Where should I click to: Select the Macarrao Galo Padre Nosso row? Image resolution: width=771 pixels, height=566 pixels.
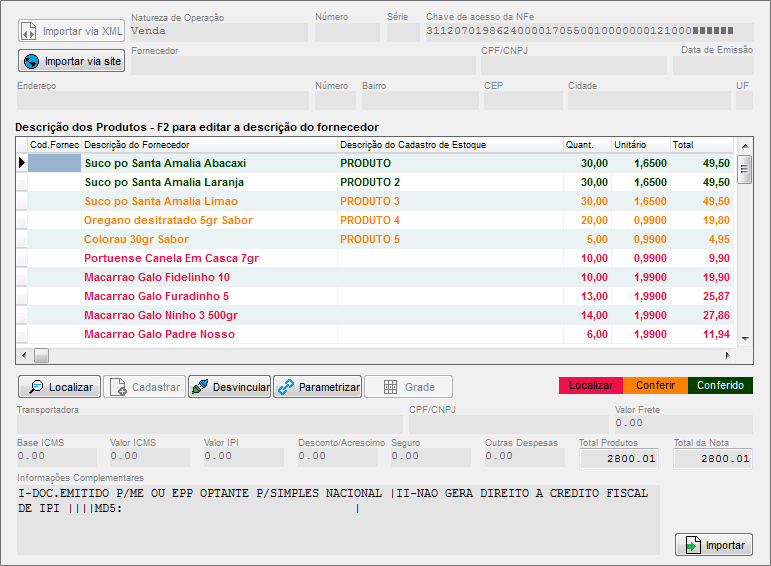tap(159, 334)
